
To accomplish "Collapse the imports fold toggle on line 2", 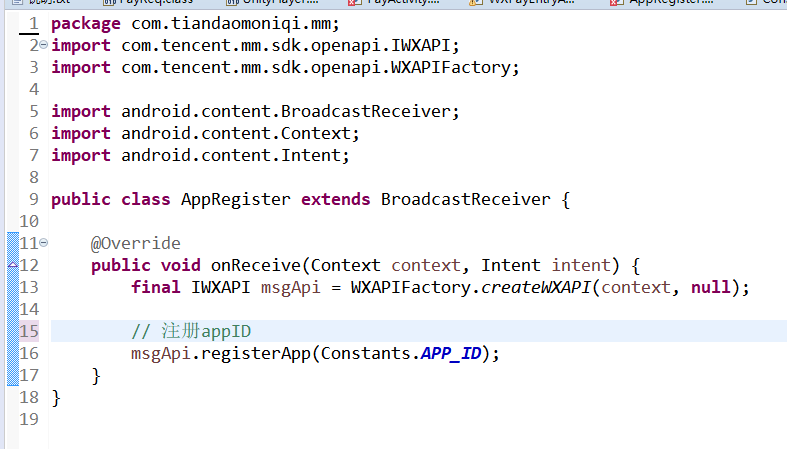I will point(44,45).
